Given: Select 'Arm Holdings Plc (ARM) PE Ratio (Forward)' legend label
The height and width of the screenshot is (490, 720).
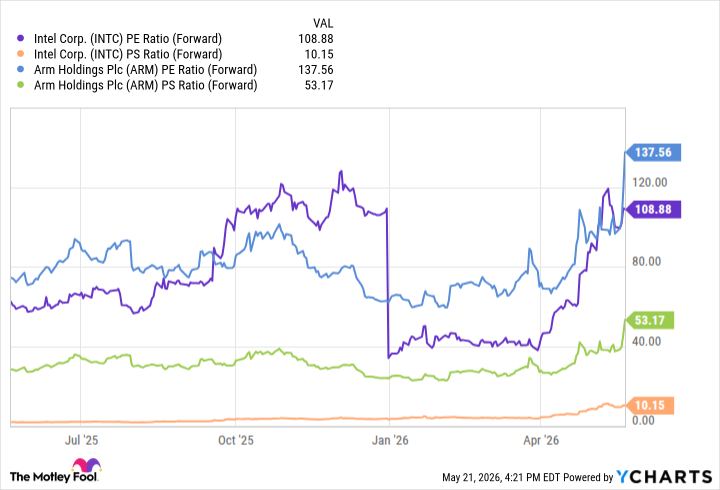Looking at the screenshot, I should (145, 70).
